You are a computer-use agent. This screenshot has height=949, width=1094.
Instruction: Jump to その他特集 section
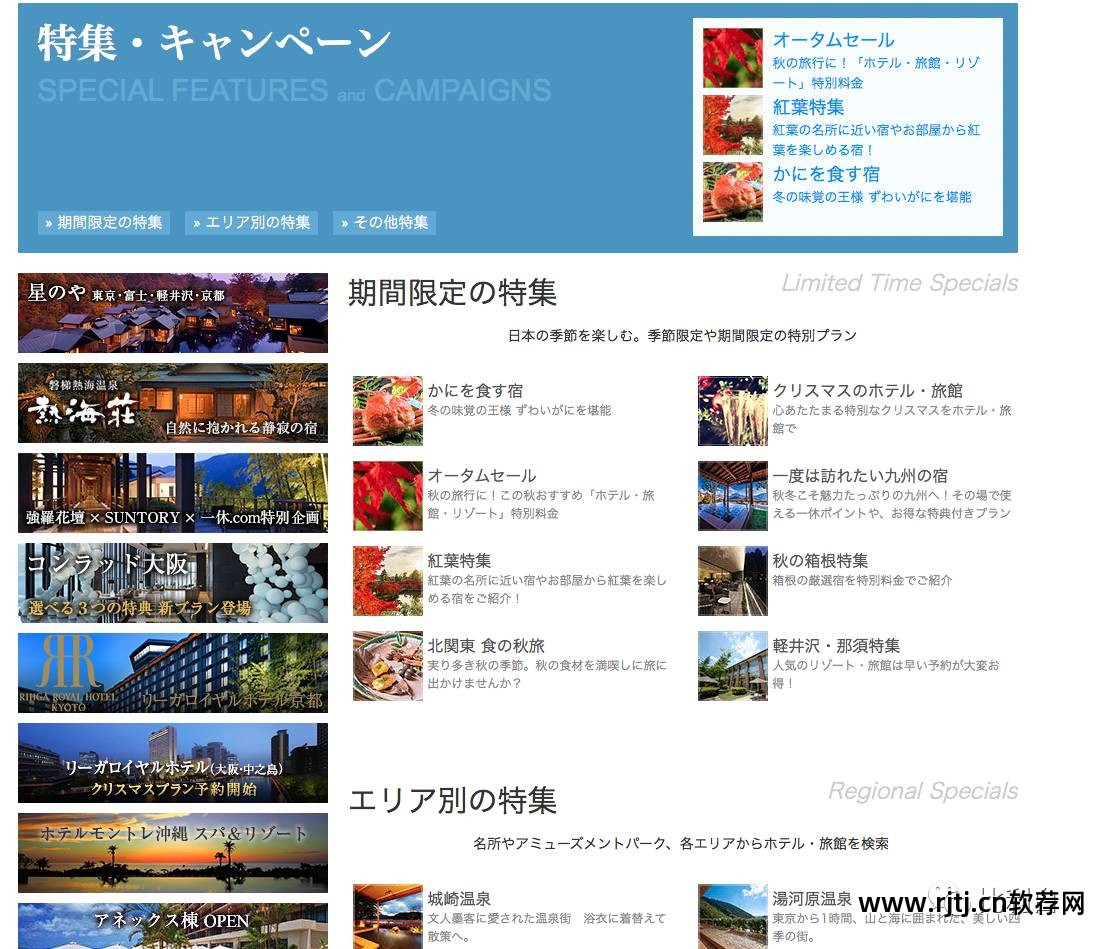(x=384, y=223)
